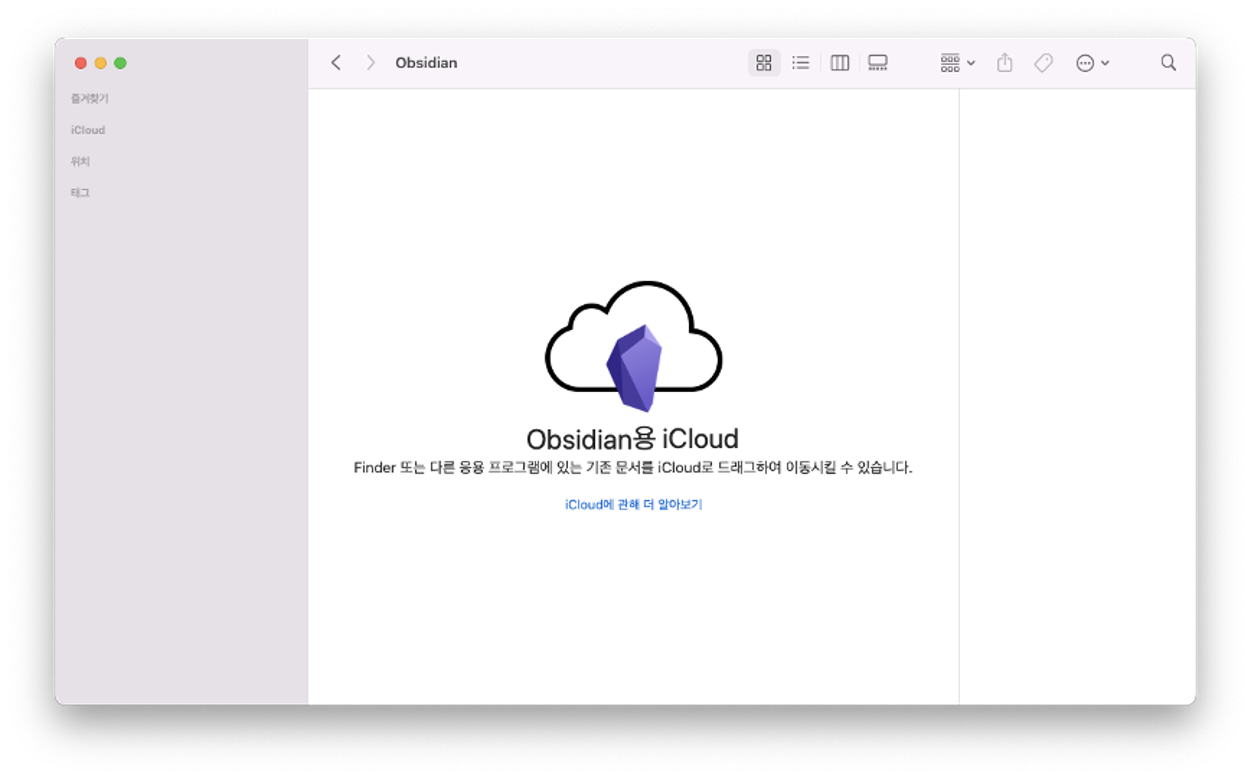Open the 'iCloud에 관해 더 알아보기' link
The height and width of the screenshot is (778, 1252).
633,505
